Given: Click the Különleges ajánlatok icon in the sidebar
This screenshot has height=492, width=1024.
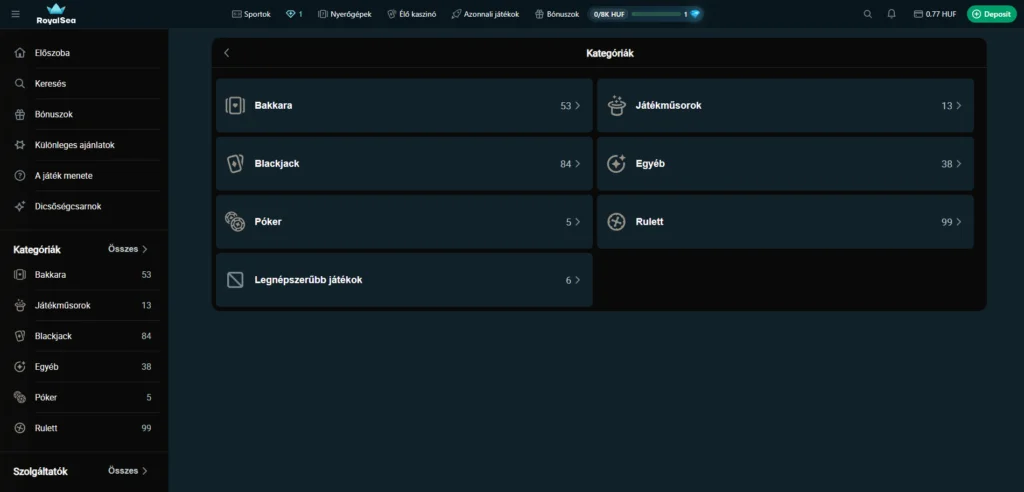Looking at the screenshot, I should click(x=20, y=145).
